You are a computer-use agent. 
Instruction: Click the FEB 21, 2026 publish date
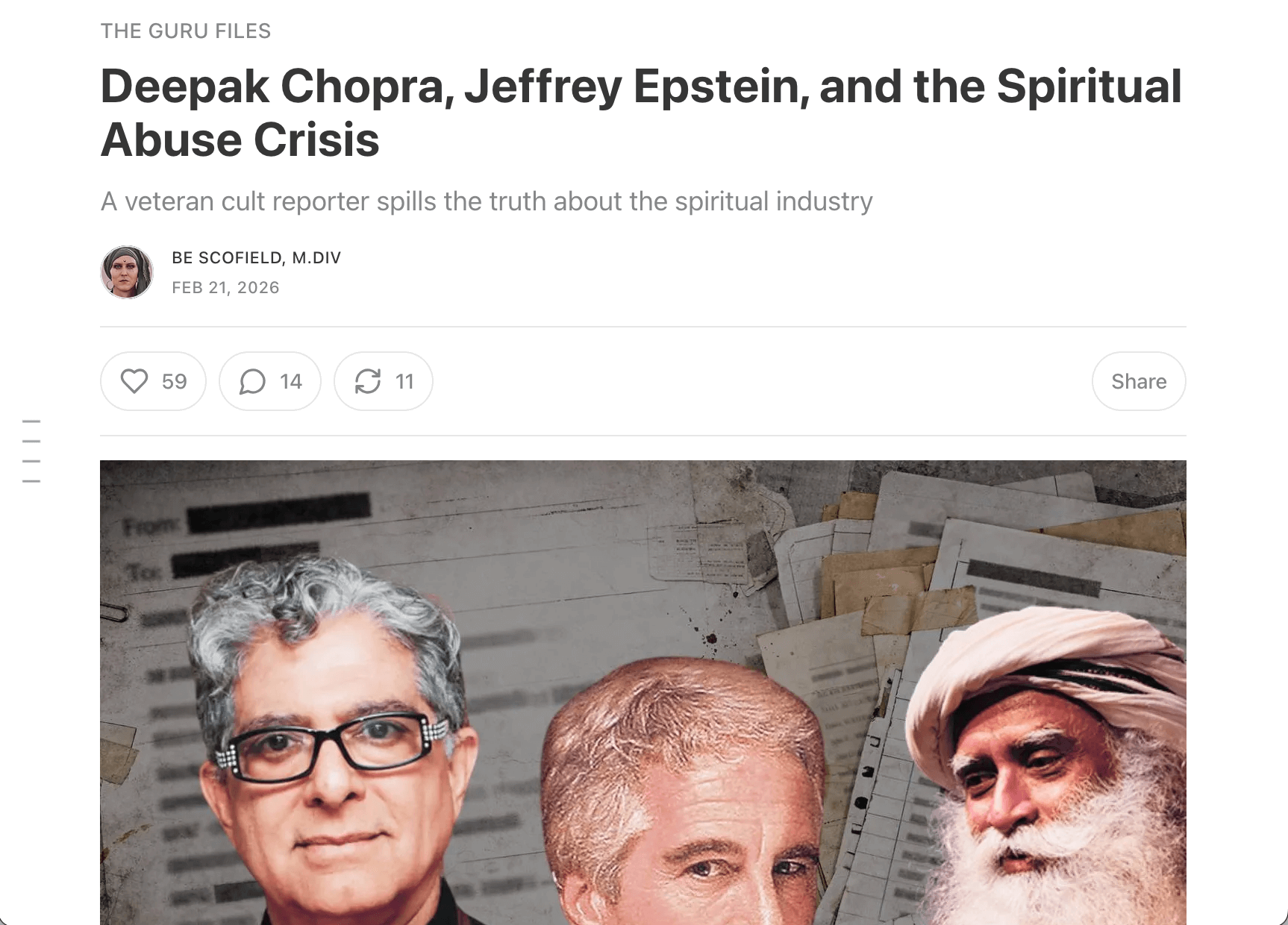(x=225, y=288)
